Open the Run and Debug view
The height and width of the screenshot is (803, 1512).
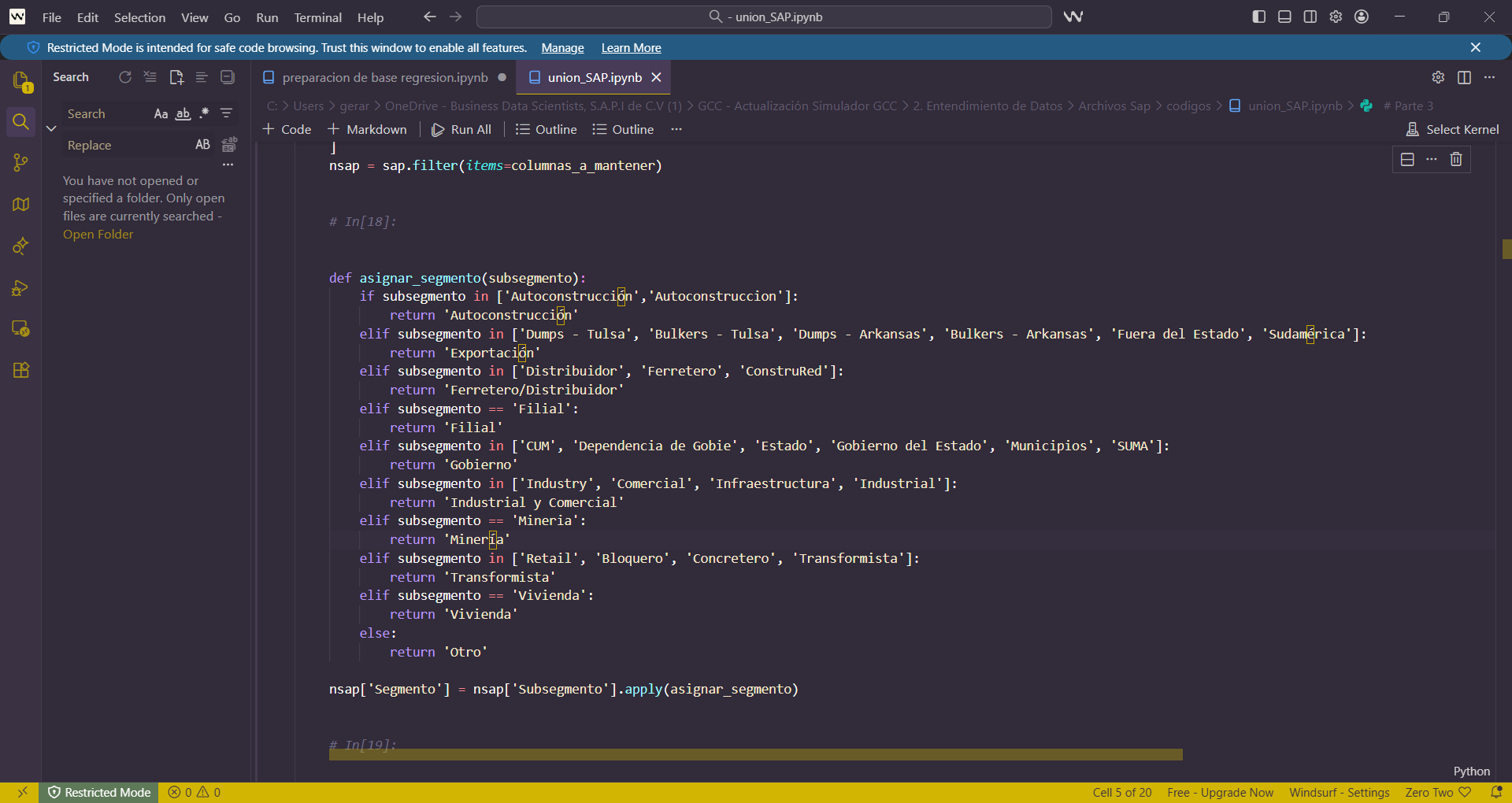click(21, 288)
